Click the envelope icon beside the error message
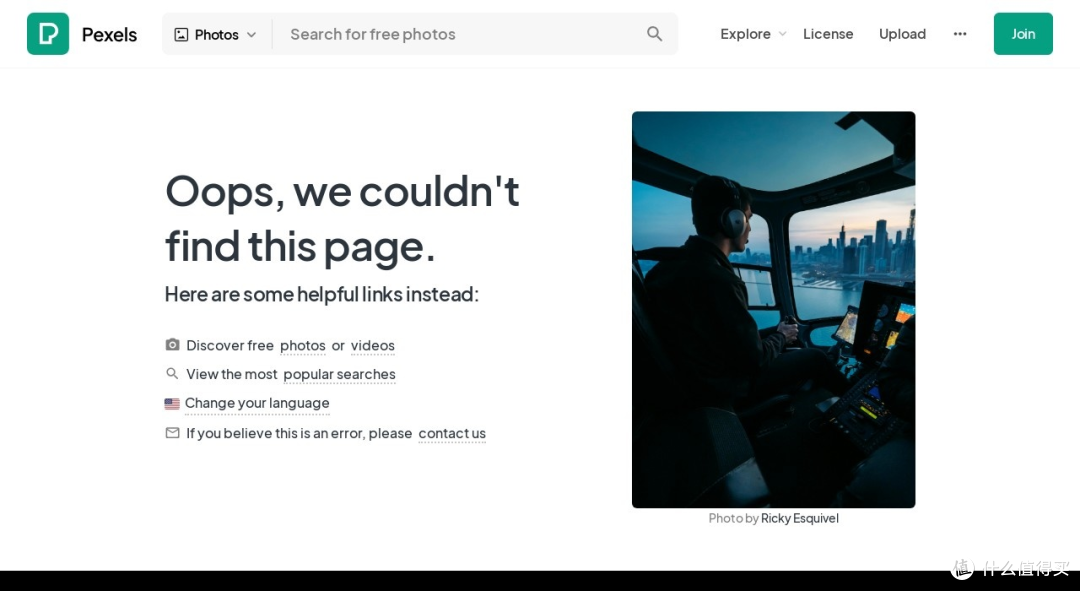This screenshot has height=591, width=1080. [x=172, y=433]
